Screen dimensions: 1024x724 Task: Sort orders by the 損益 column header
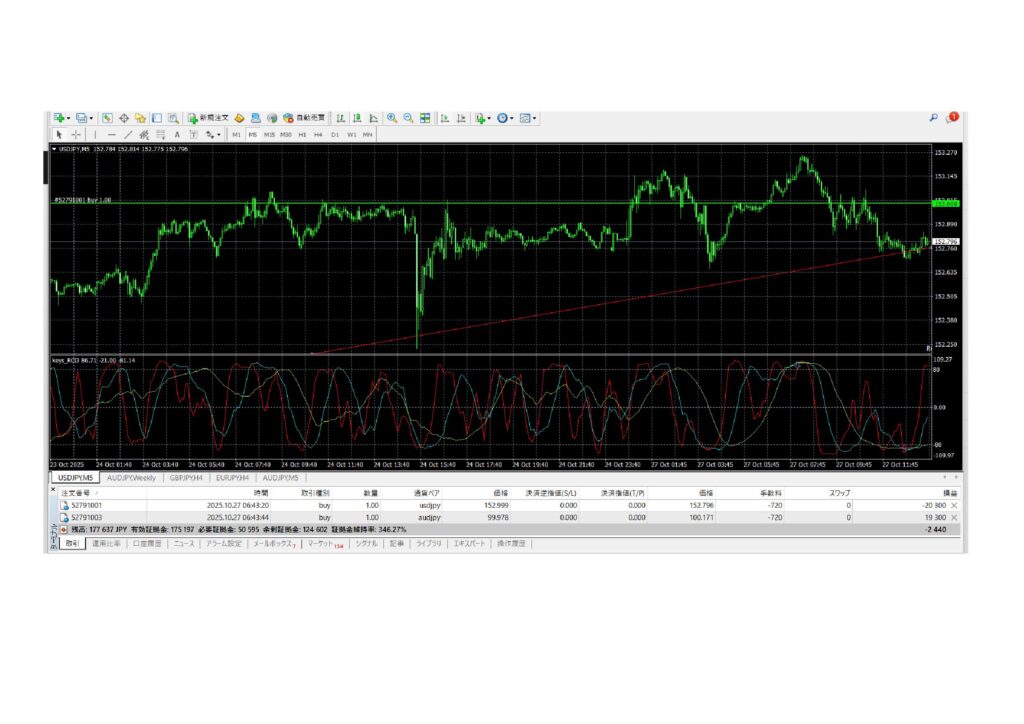937,493
